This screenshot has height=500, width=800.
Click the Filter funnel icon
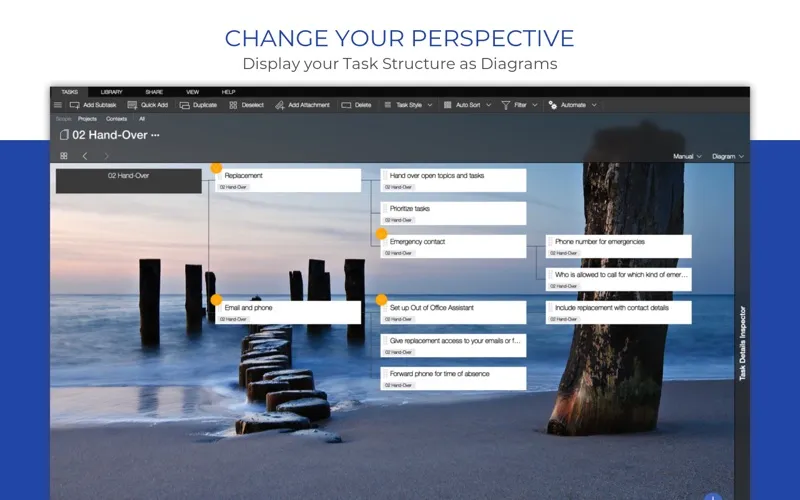point(506,105)
